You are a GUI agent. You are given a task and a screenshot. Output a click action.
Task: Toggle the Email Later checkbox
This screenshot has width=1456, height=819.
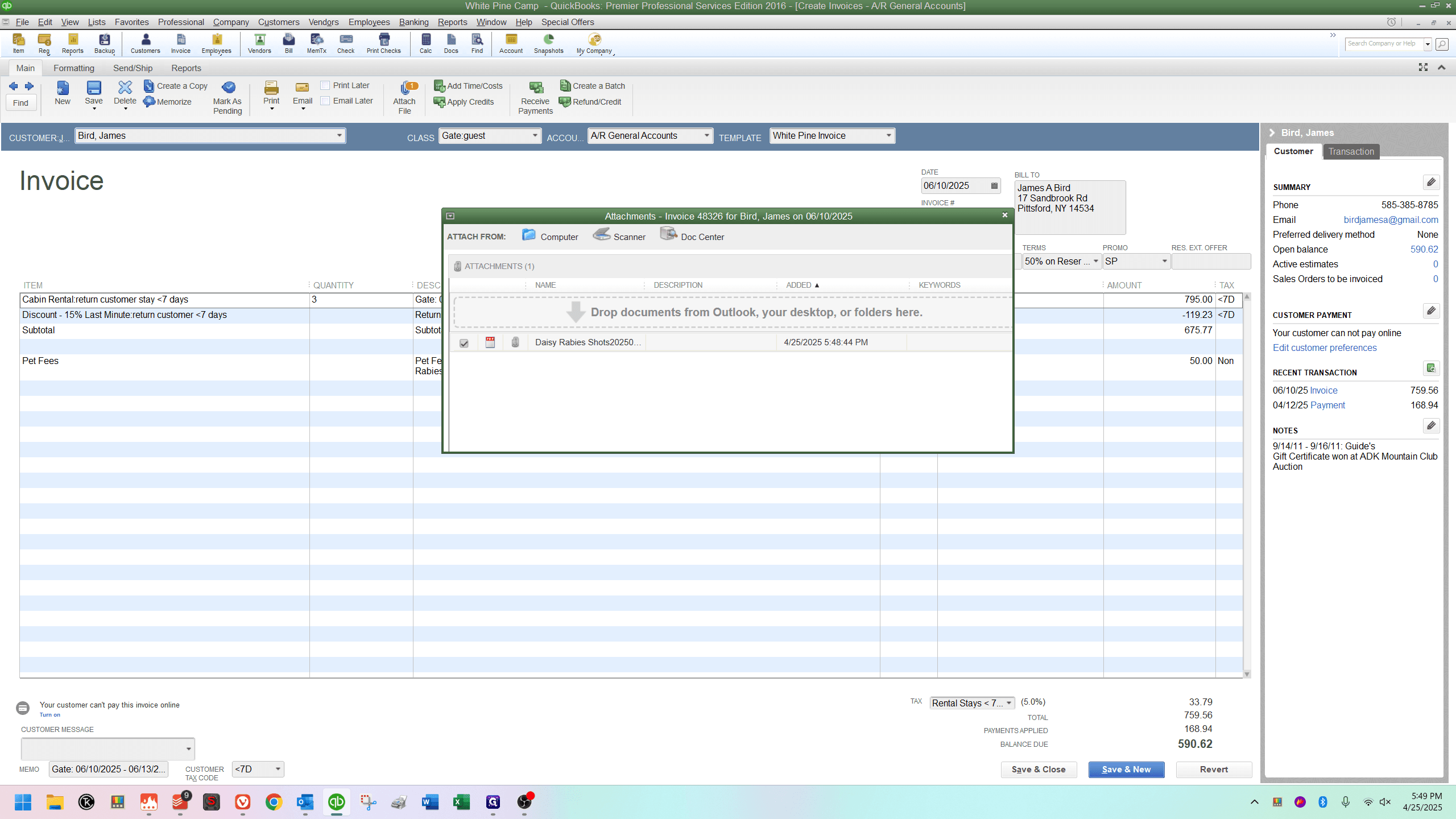[325, 101]
